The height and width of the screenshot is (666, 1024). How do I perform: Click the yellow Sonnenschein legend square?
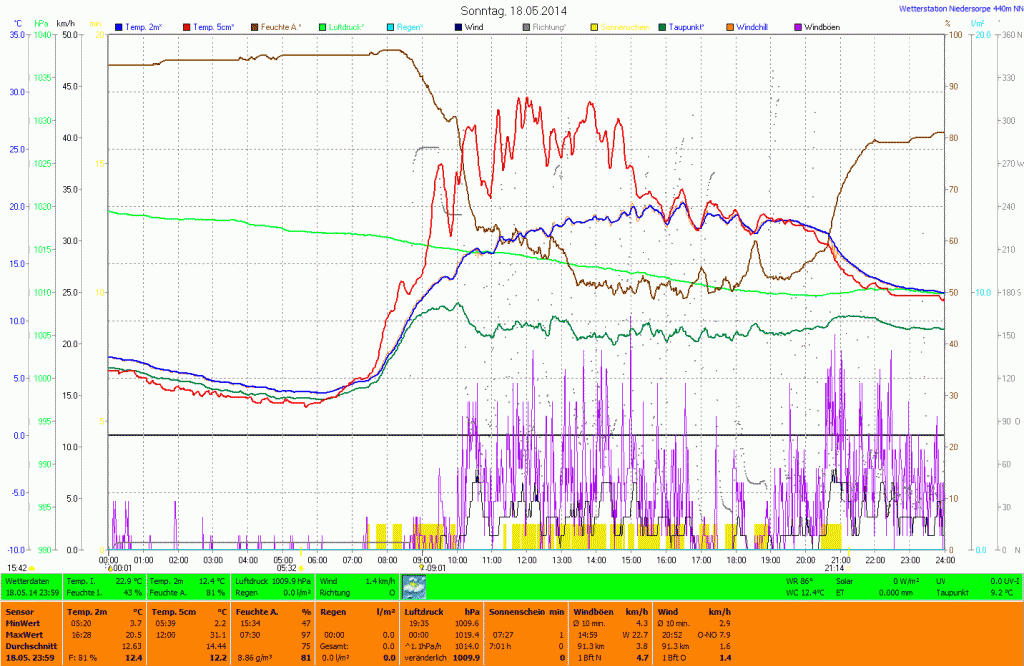click(594, 25)
